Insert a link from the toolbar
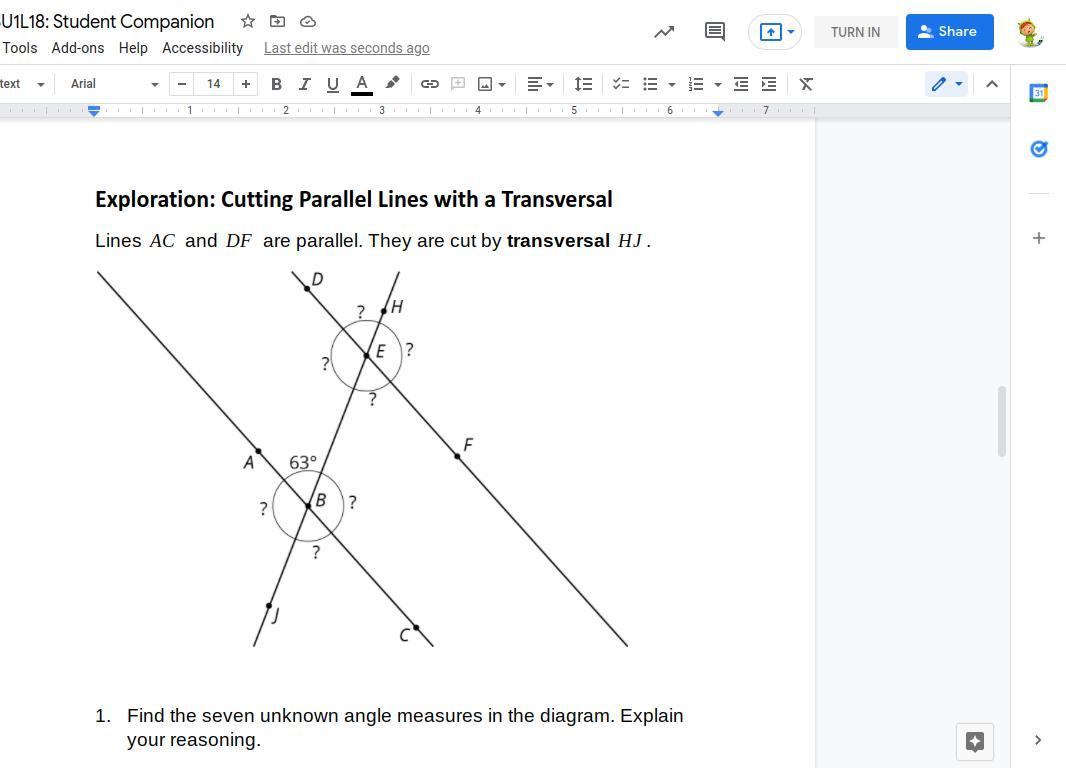Viewport: 1066px width, 768px height. click(429, 84)
